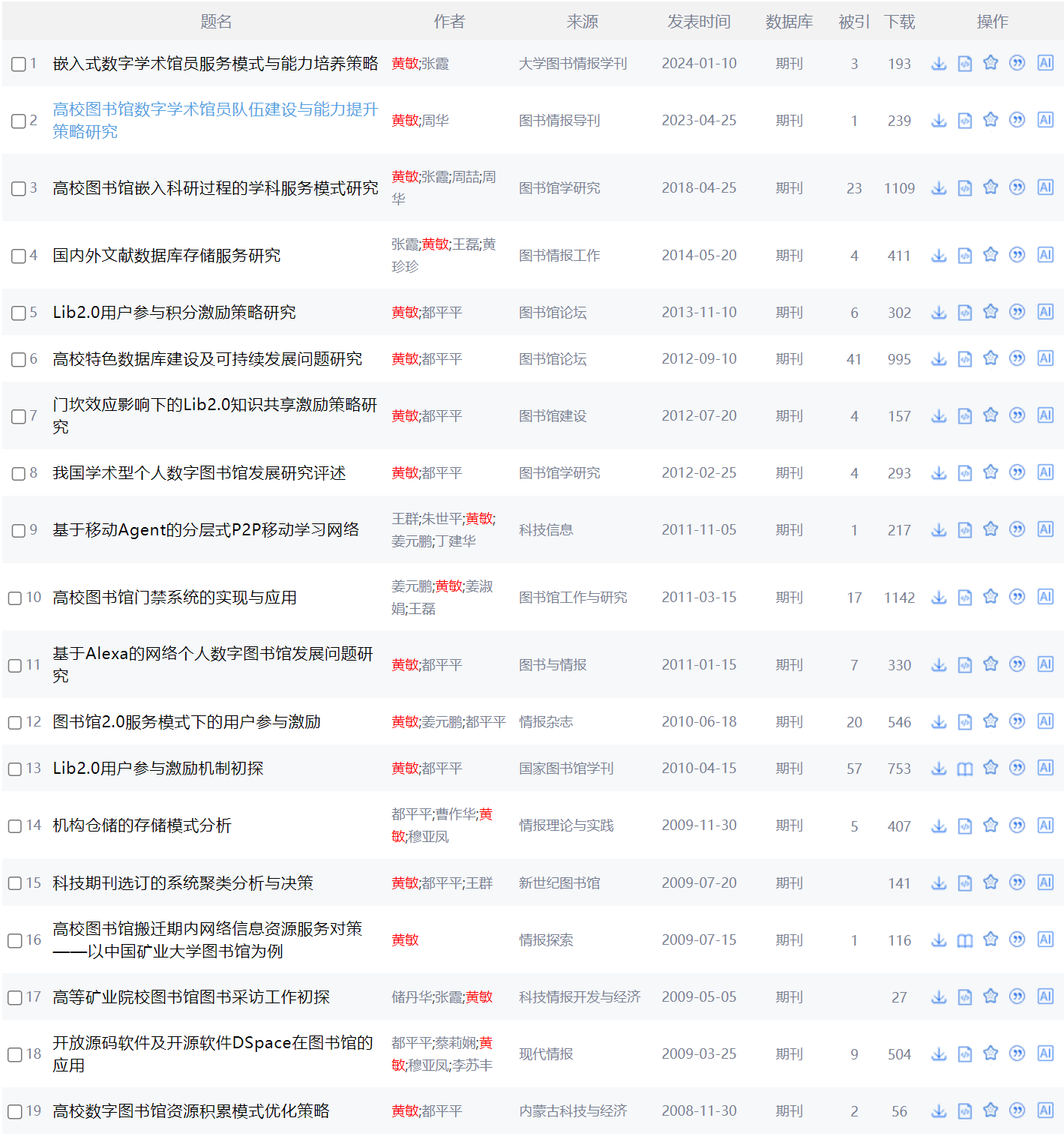Tick checkbox for row 19 paper

[x=14, y=1111]
